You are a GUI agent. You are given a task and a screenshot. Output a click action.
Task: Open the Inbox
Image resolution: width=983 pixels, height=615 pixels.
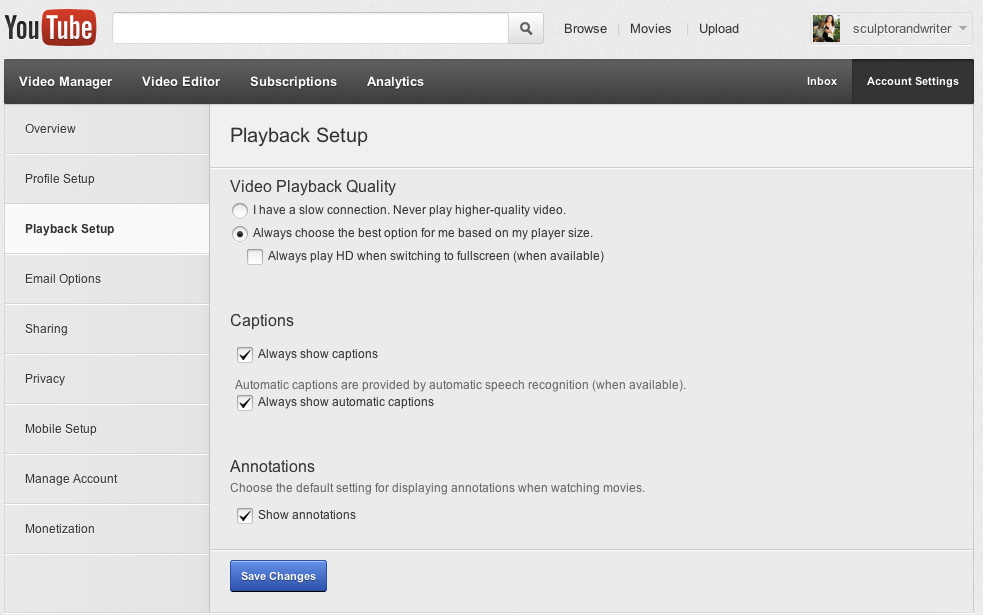(821, 81)
